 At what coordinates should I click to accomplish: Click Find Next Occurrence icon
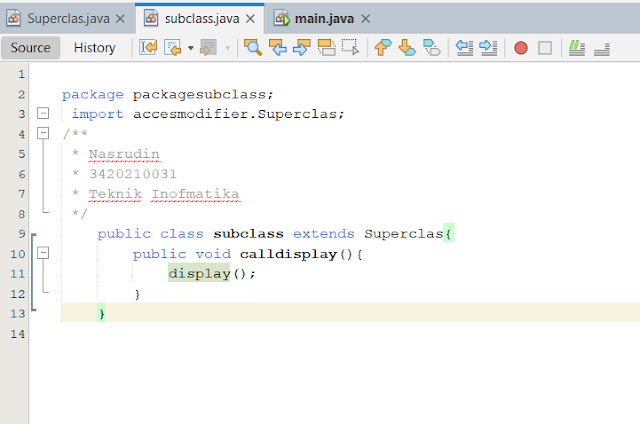pos(302,48)
